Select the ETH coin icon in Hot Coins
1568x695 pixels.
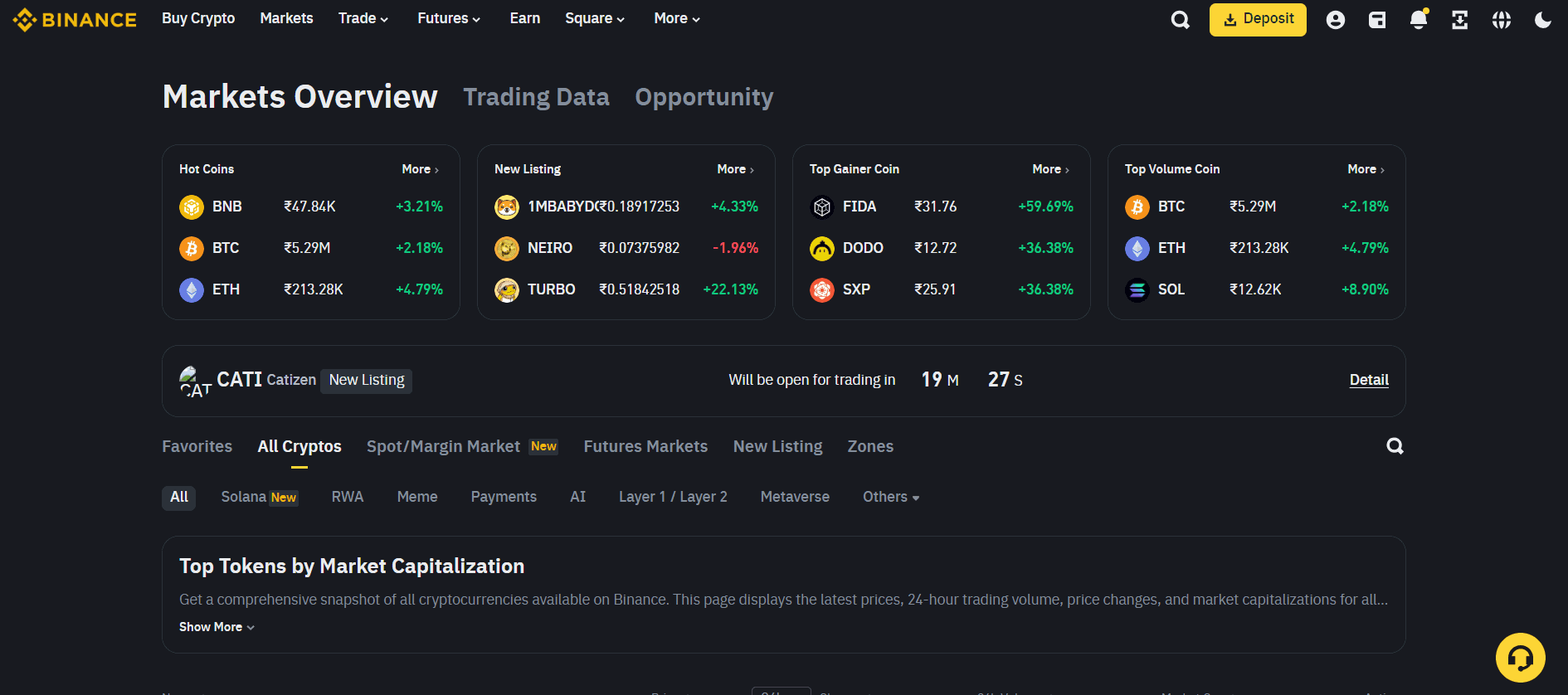point(192,289)
